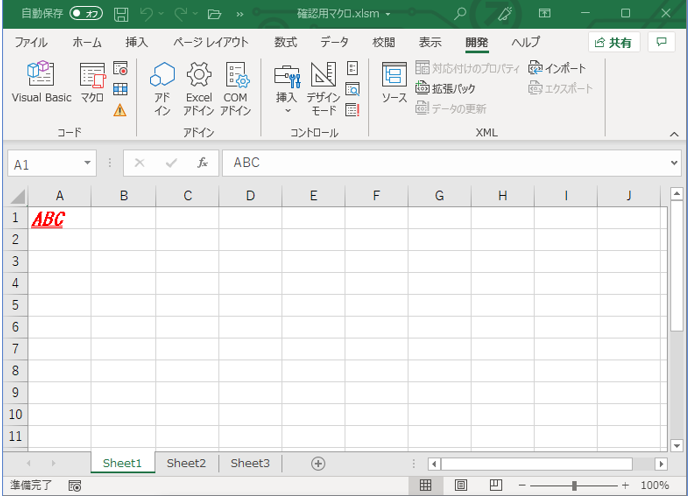
Task: Click the macro recording status icon
Action: click(75, 485)
